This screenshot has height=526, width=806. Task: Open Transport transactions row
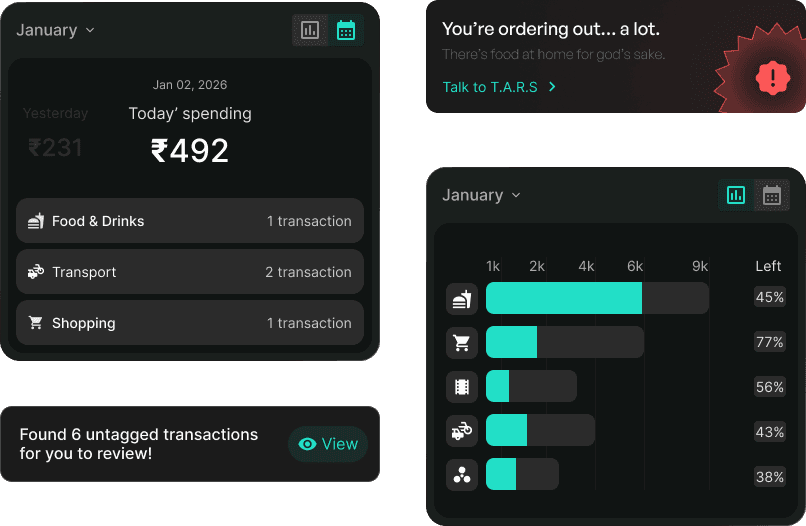(190, 272)
